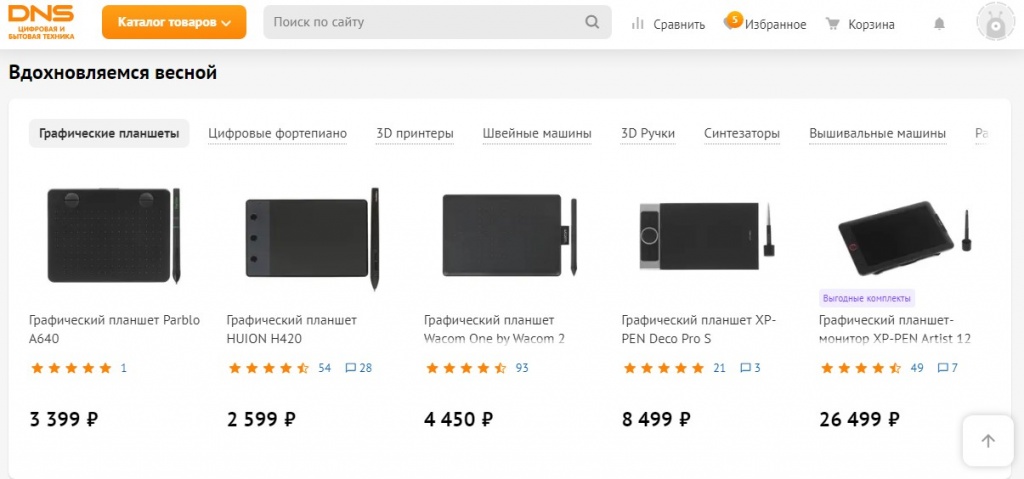Open Wacom One by Wacom 2 link
Image resolution: width=1024 pixels, height=479 pixels.
[x=494, y=329]
